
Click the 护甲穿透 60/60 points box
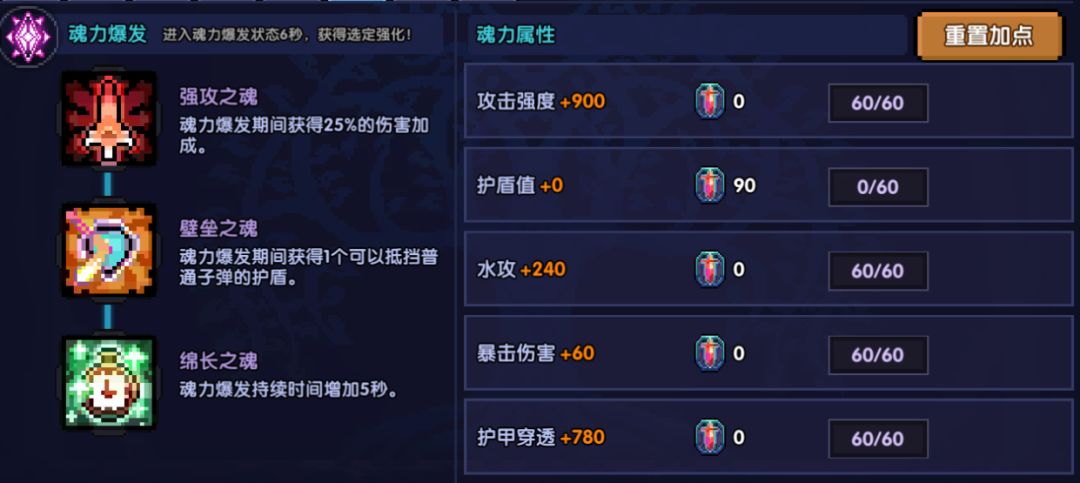tap(878, 439)
